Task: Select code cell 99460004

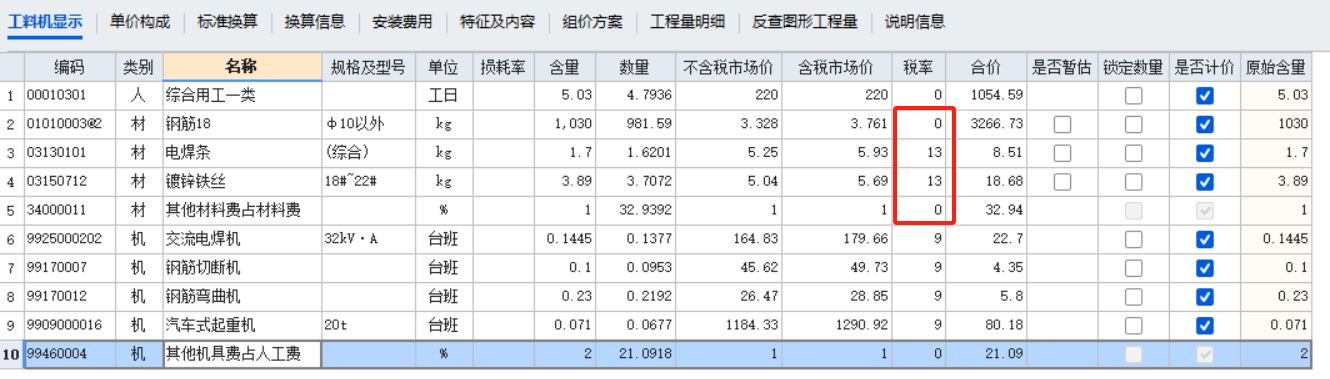Action: (69, 354)
